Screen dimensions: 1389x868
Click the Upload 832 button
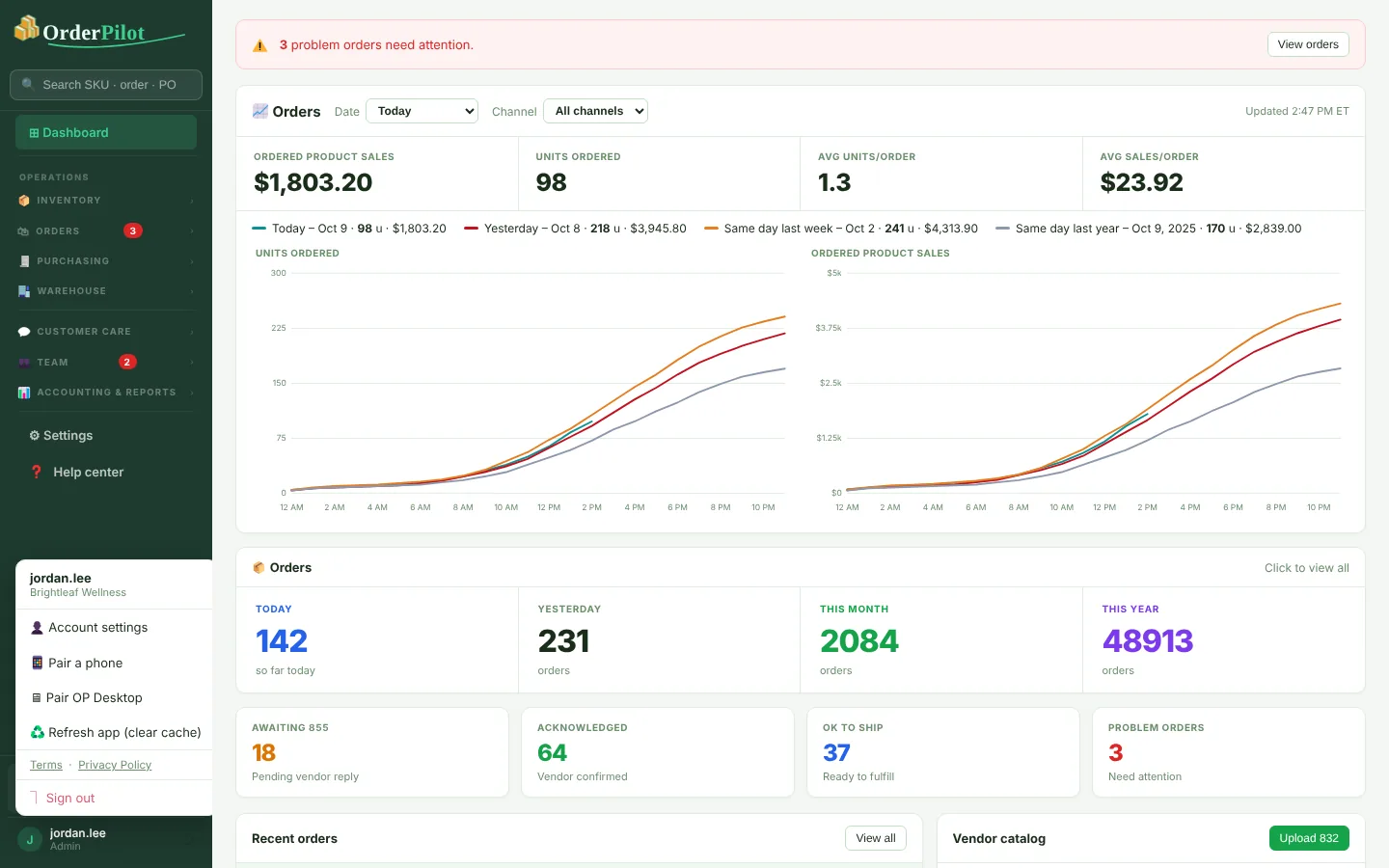pos(1309,838)
